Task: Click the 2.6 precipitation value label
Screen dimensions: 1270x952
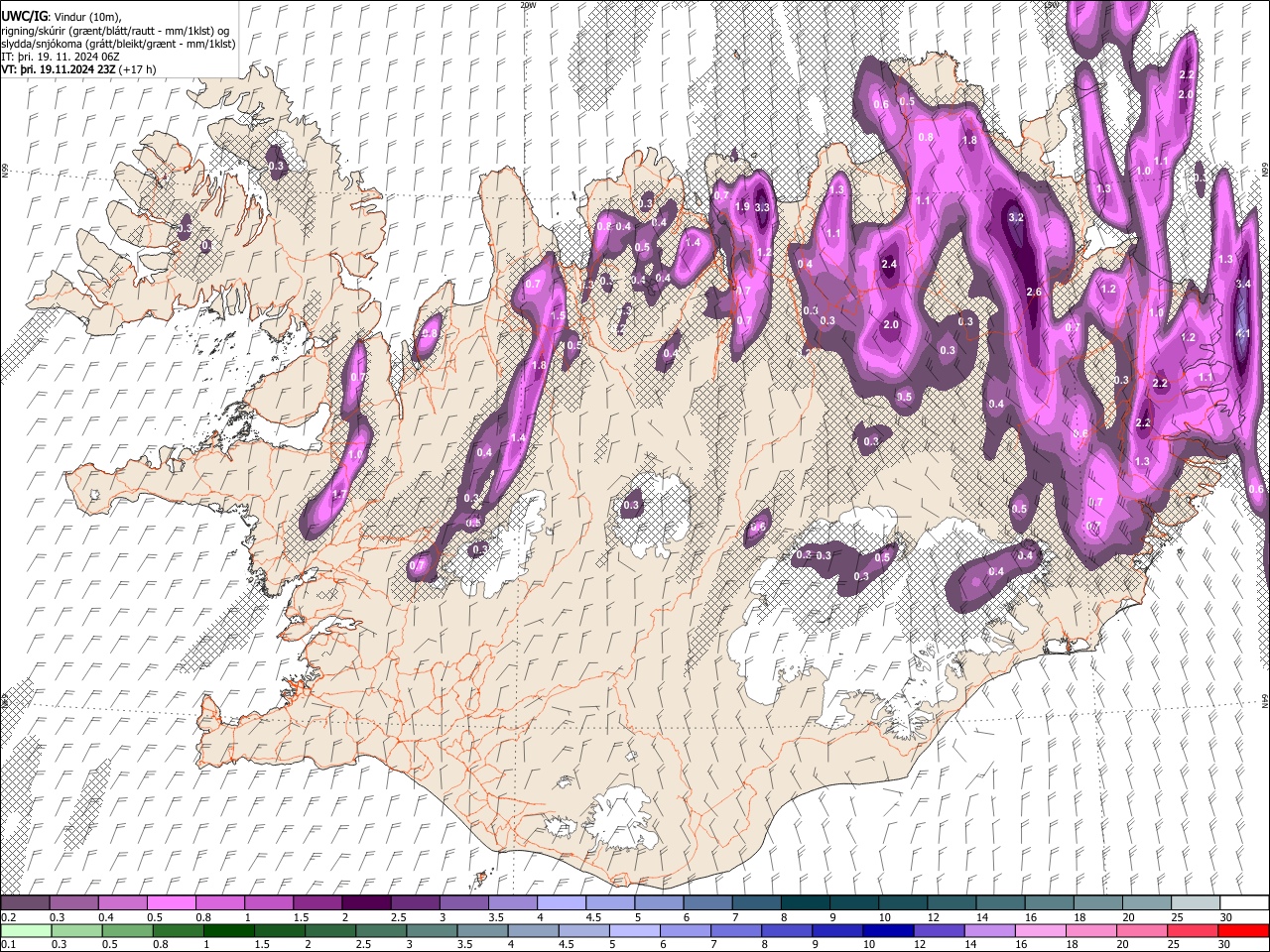Action: [x=1034, y=292]
